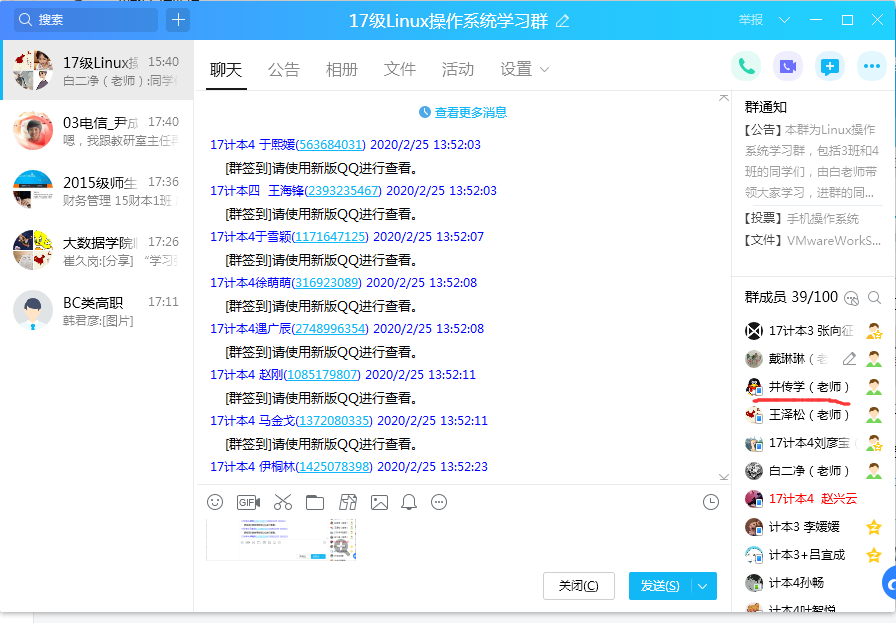Open the 【投票】手机操作系统 notice

pos(801,218)
